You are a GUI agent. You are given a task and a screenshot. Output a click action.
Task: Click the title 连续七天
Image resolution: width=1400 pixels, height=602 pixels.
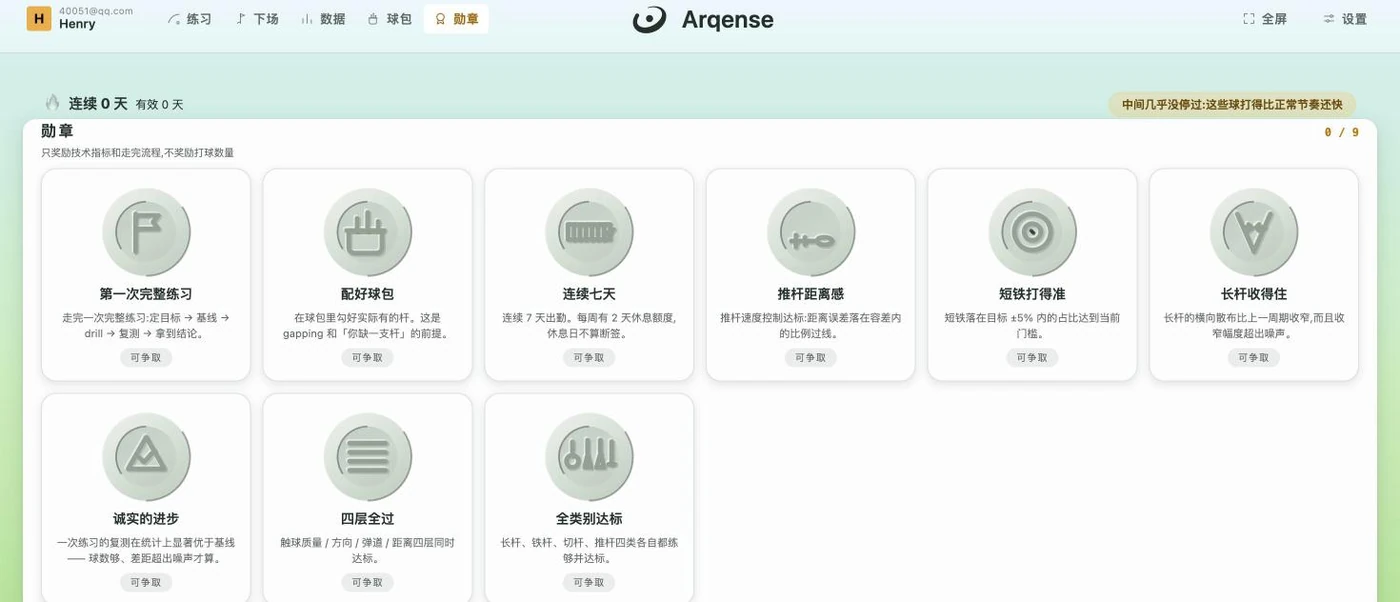tap(589, 294)
